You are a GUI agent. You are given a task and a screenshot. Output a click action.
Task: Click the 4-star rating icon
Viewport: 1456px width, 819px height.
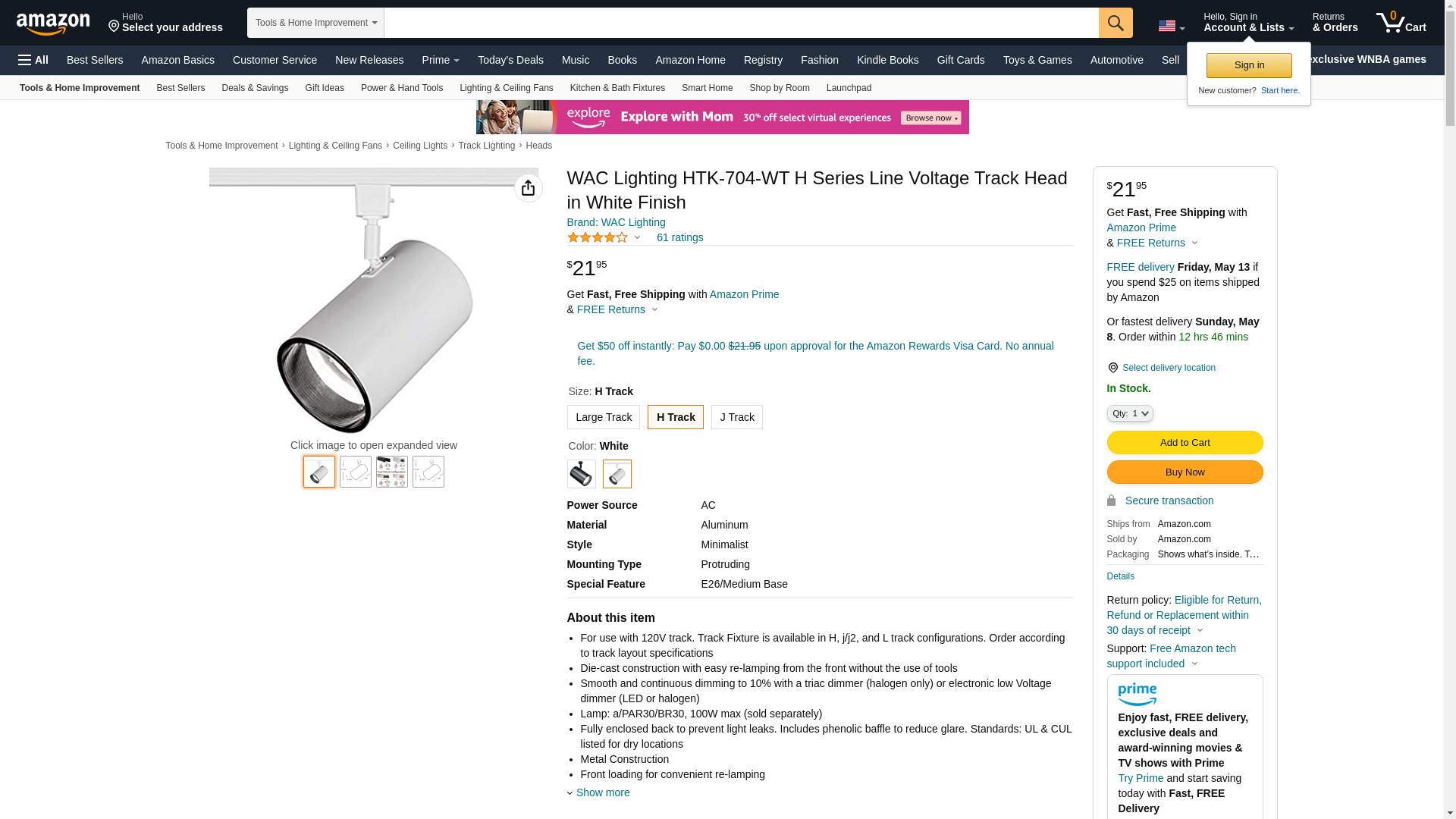click(x=598, y=238)
